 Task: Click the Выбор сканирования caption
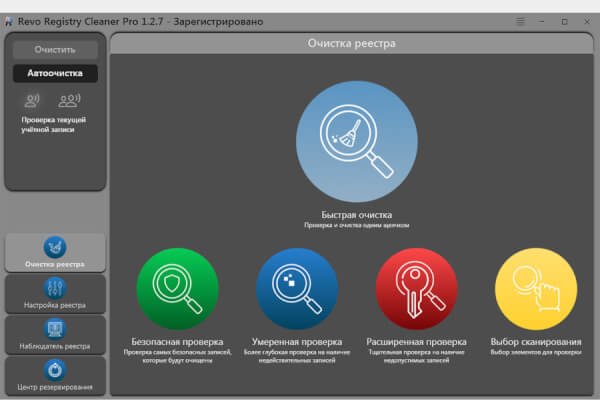point(536,341)
